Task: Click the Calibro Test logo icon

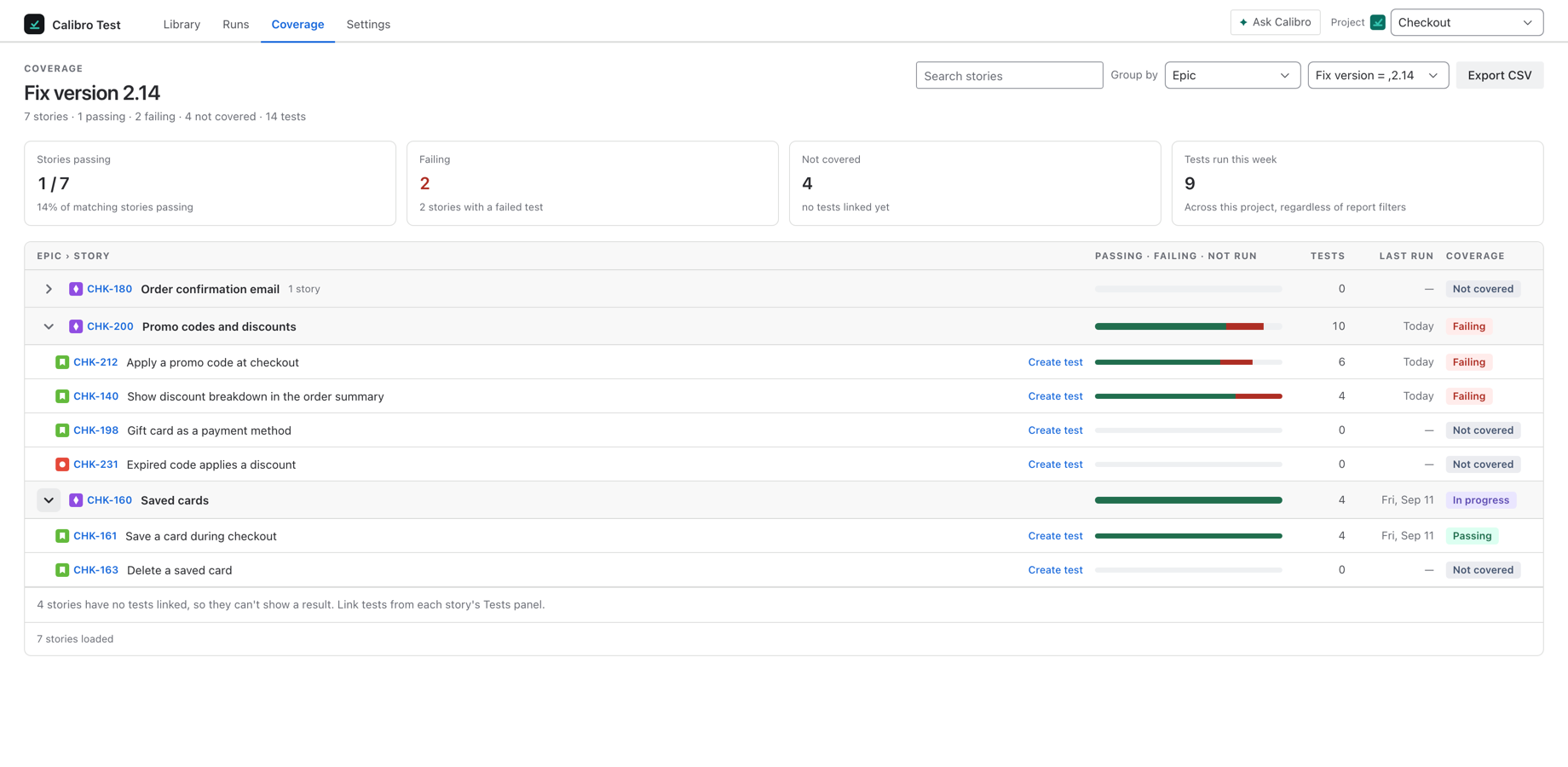Action: click(x=34, y=24)
